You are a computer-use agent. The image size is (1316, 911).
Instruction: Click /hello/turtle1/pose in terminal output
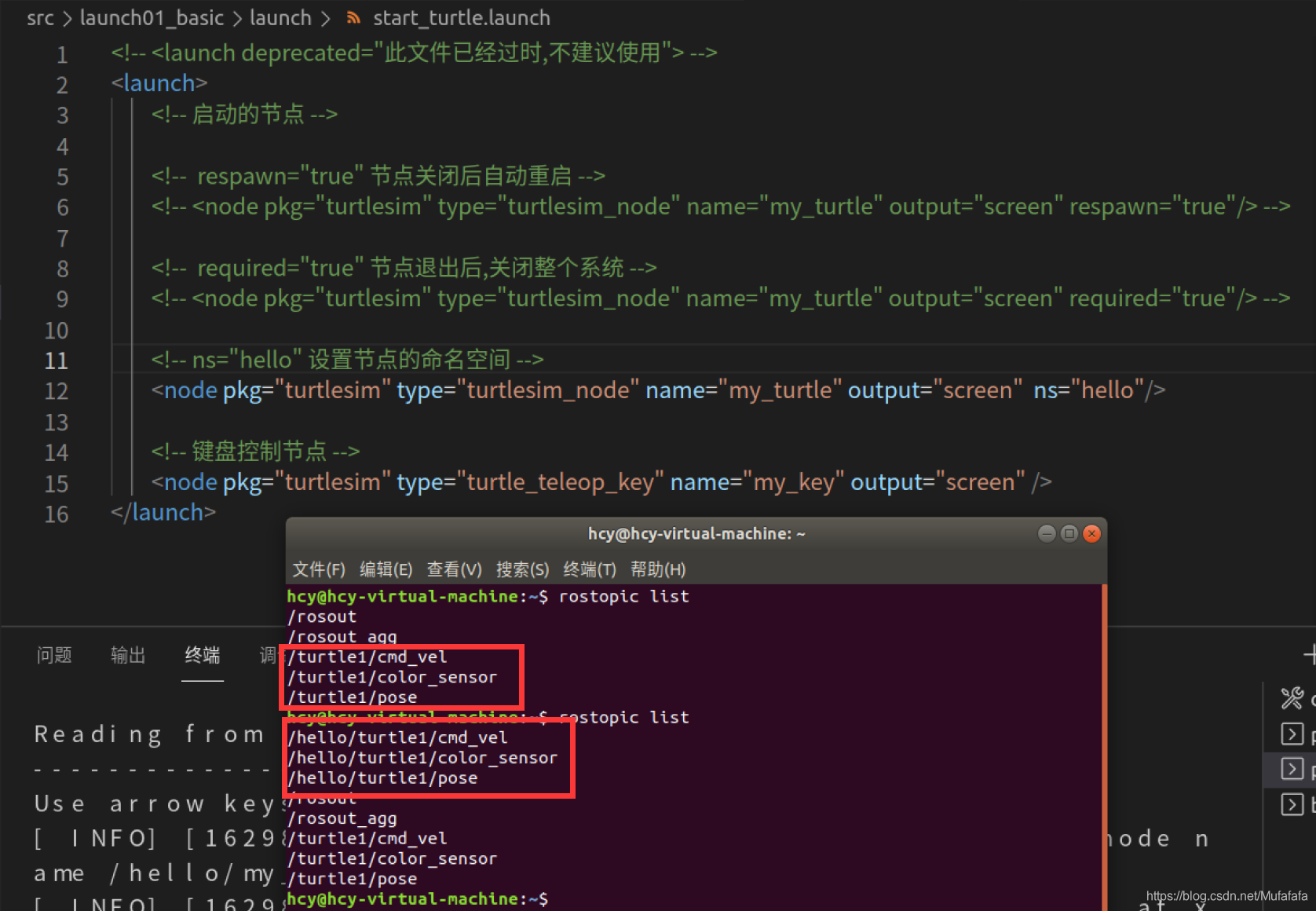point(382,778)
